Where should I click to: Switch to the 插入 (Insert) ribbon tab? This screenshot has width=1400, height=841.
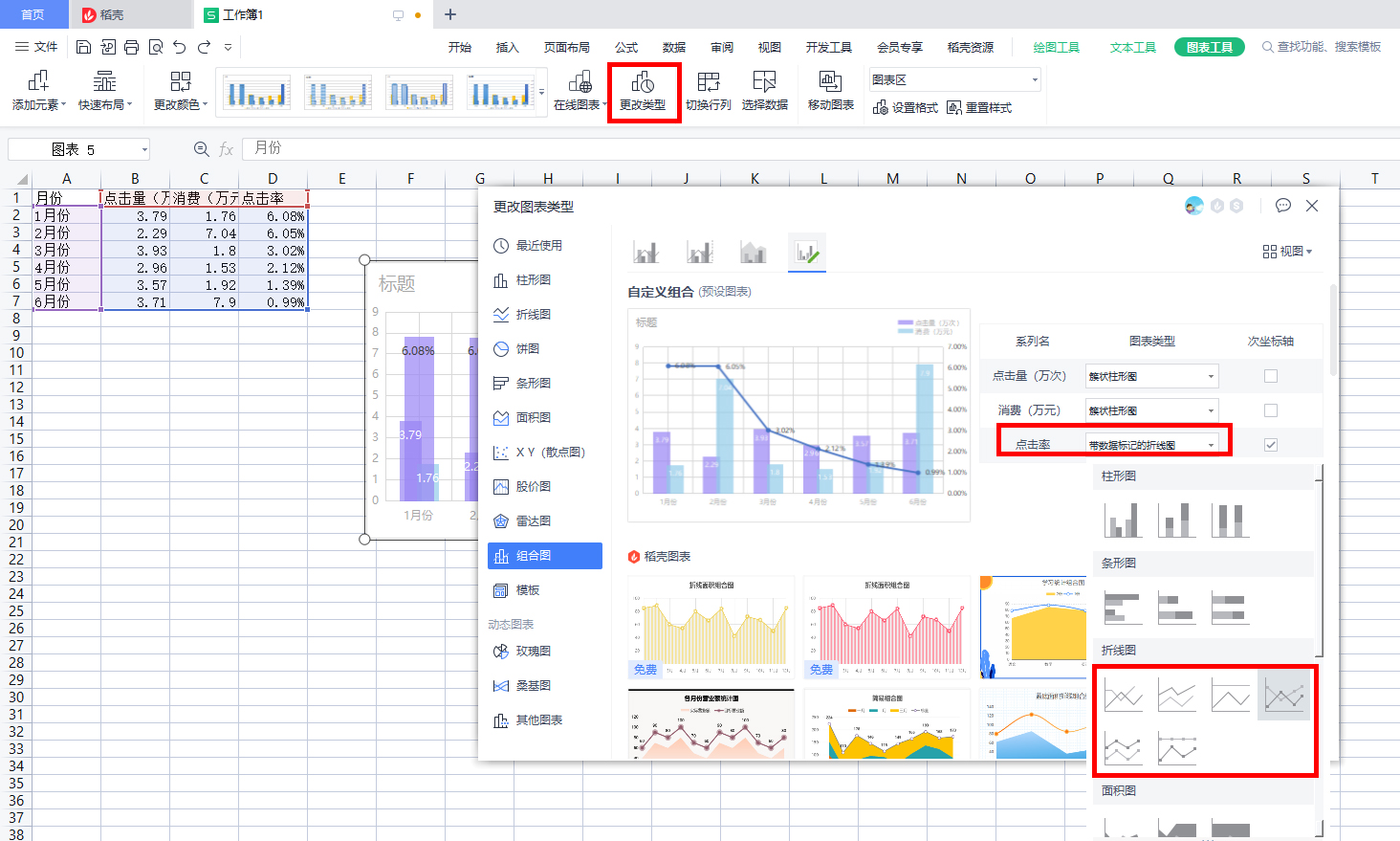coord(507,47)
